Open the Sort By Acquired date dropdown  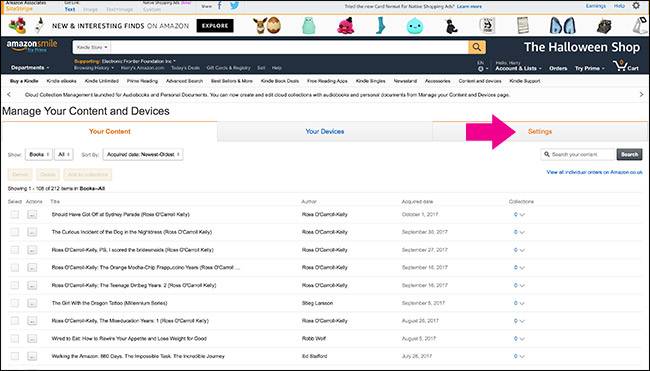(x=143, y=154)
